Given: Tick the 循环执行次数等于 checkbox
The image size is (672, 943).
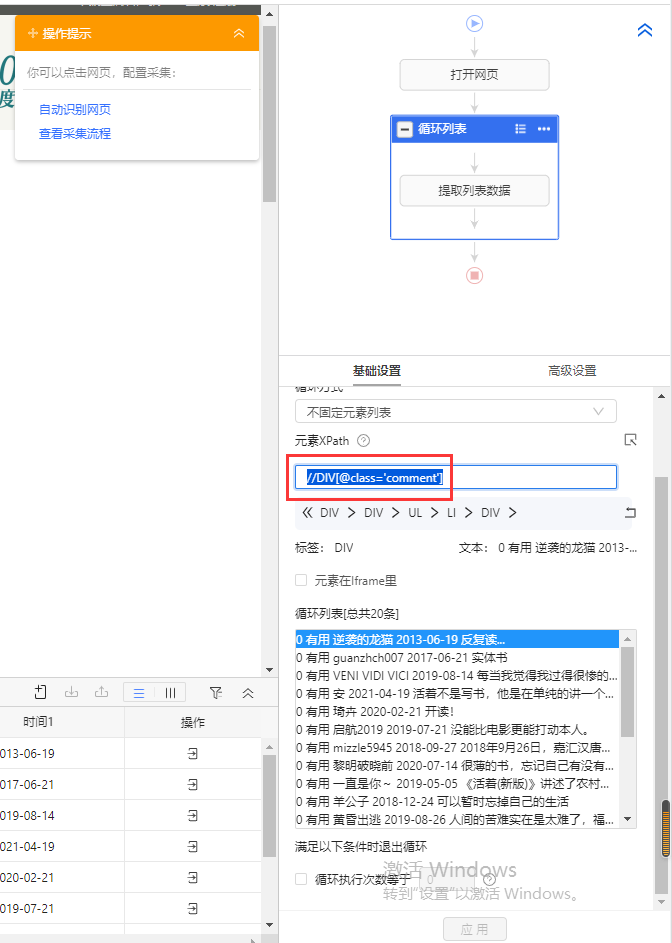Looking at the screenshot, I should (301, 880).
